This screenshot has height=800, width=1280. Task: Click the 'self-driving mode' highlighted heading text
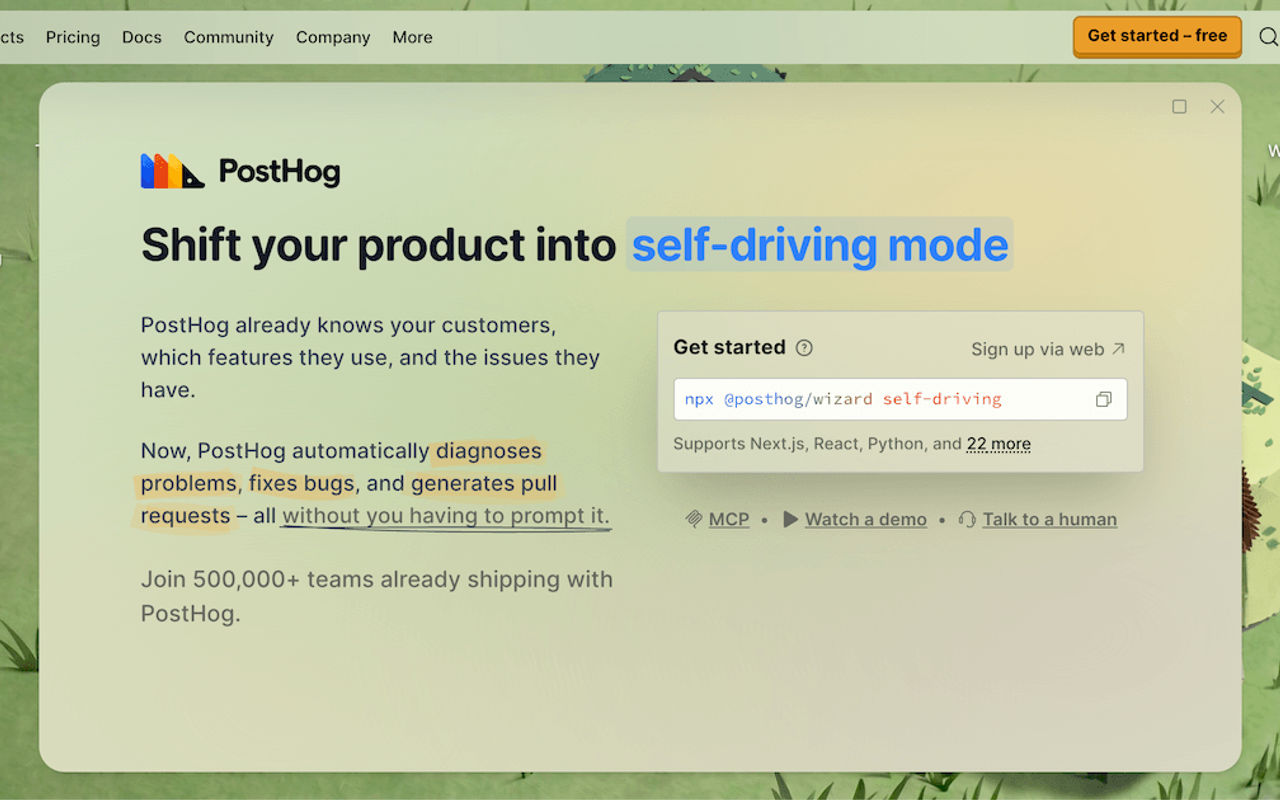coord(820,245)
